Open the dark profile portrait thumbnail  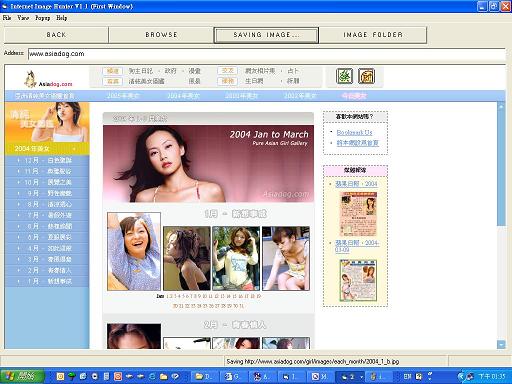(187, 258)
